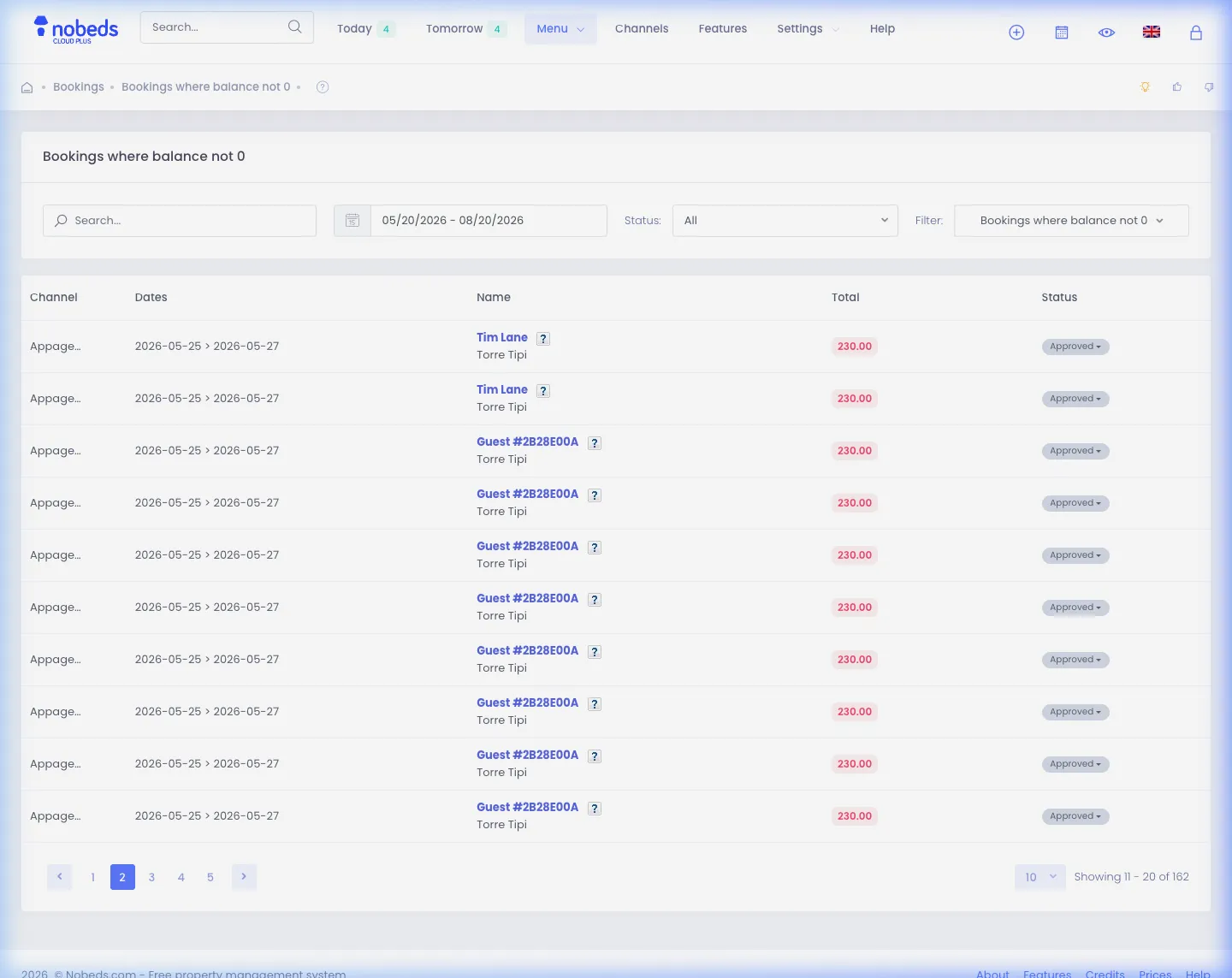Sort by Name column header

point(494,298)
